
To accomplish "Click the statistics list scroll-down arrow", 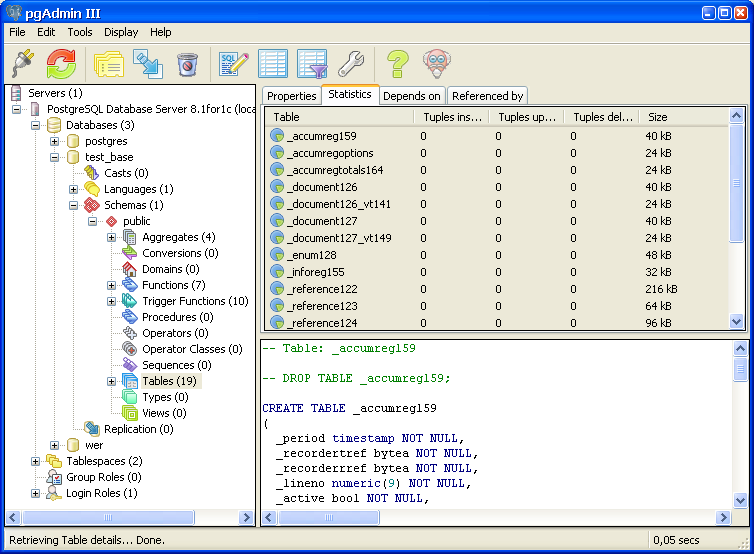I will (737, 322).
